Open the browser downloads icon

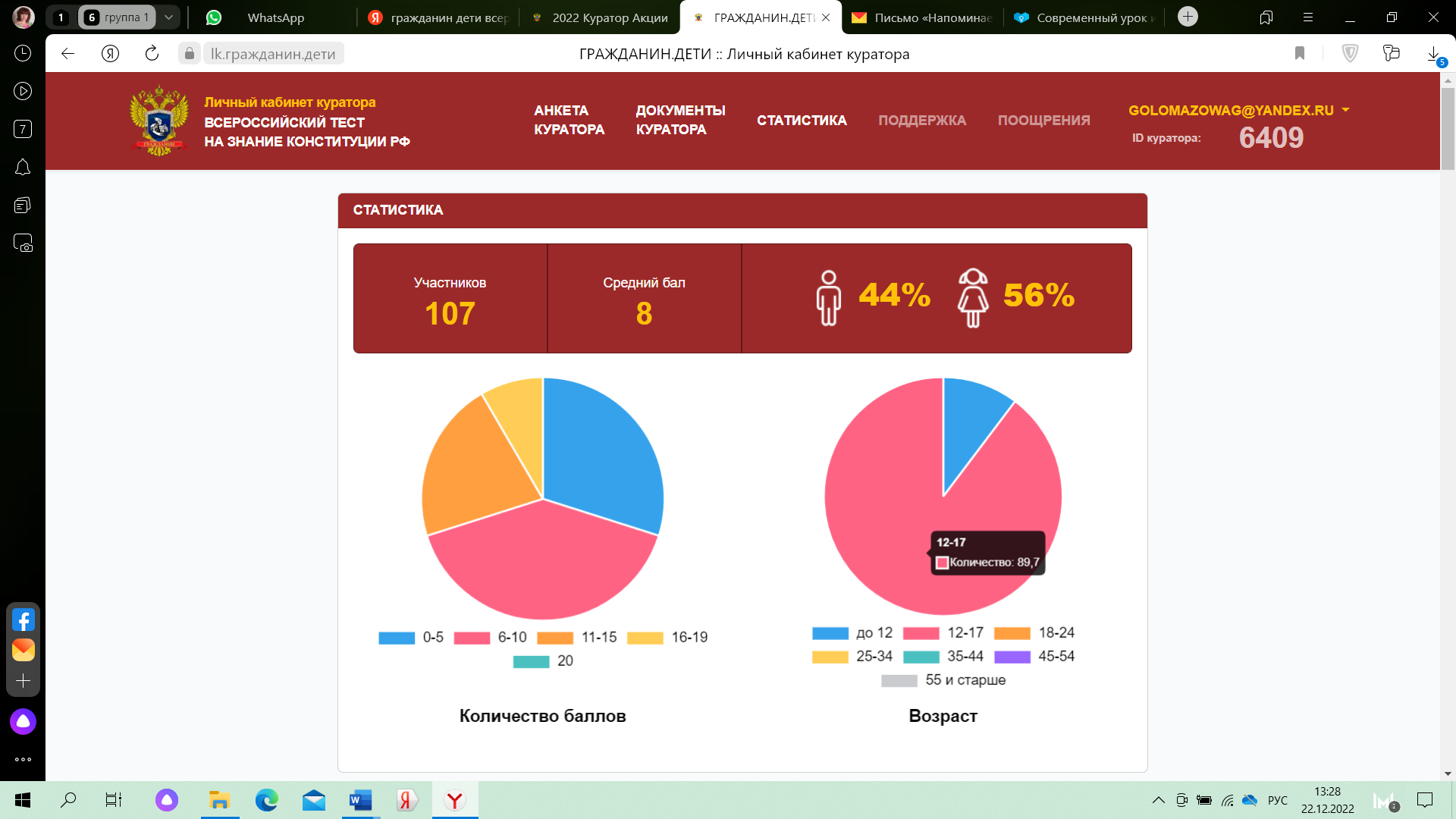(x=1433, y=54)
